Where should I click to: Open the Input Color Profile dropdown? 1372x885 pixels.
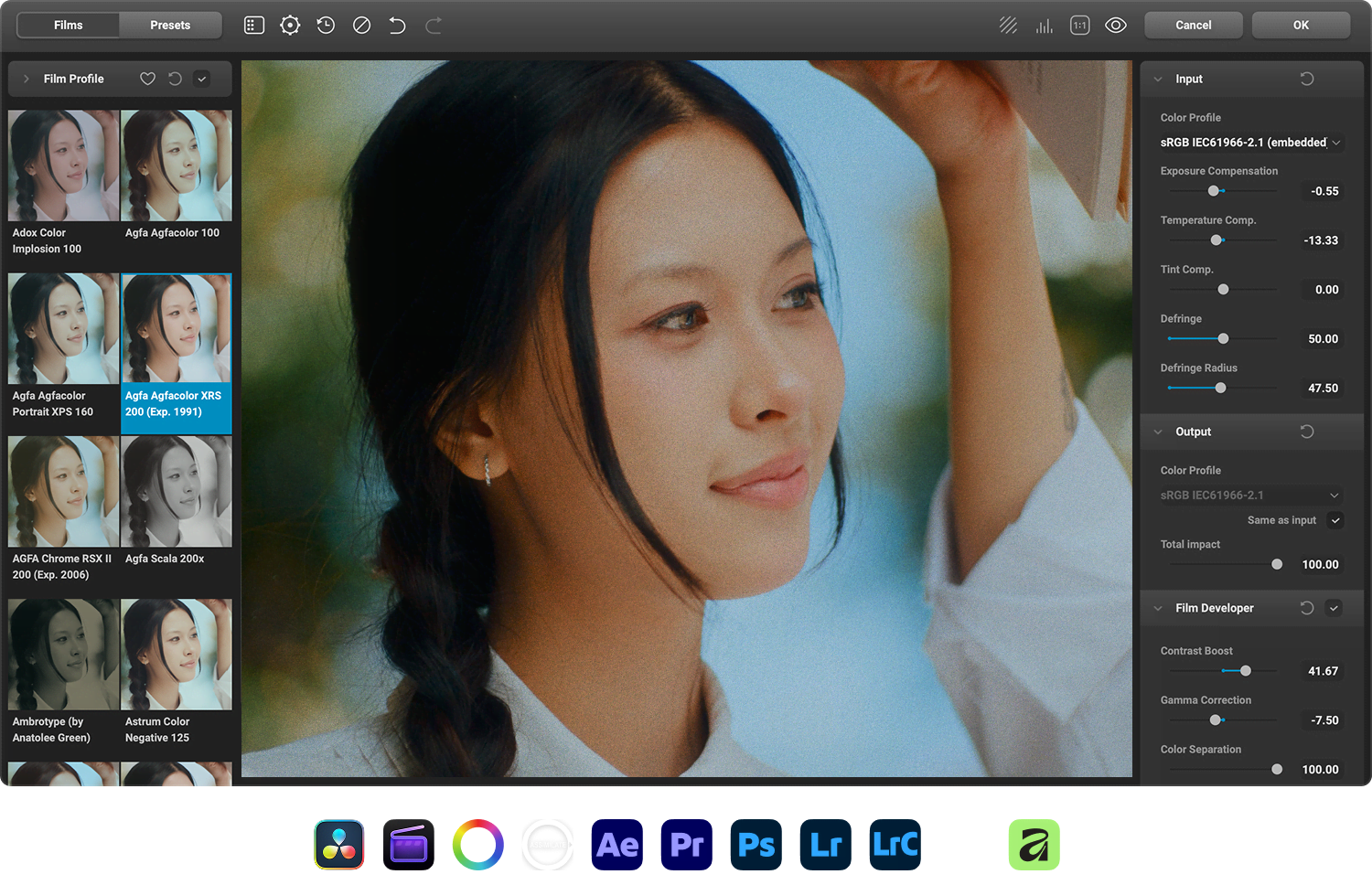[x=1250, y=143]
